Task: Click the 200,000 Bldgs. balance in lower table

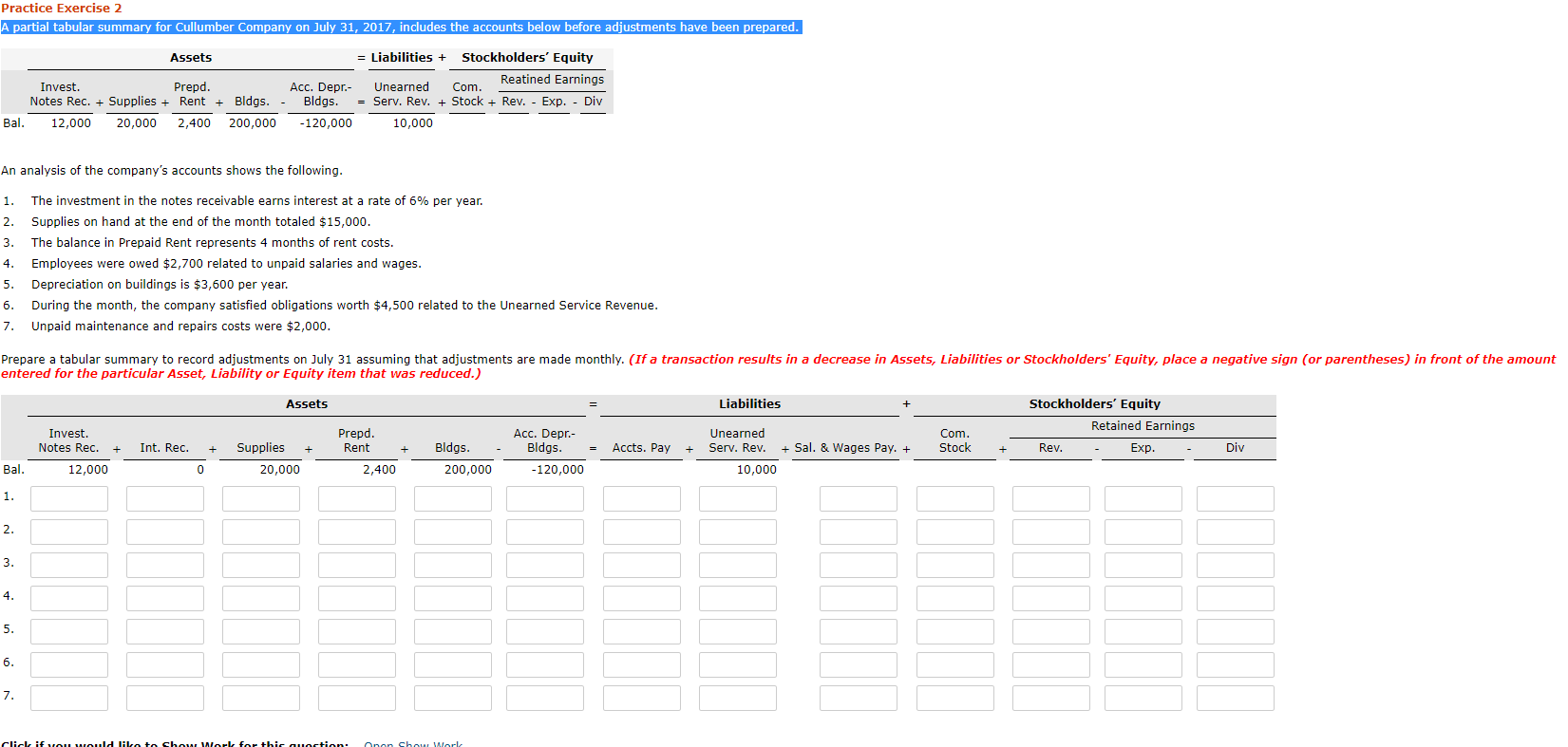Action: [468, 470]
